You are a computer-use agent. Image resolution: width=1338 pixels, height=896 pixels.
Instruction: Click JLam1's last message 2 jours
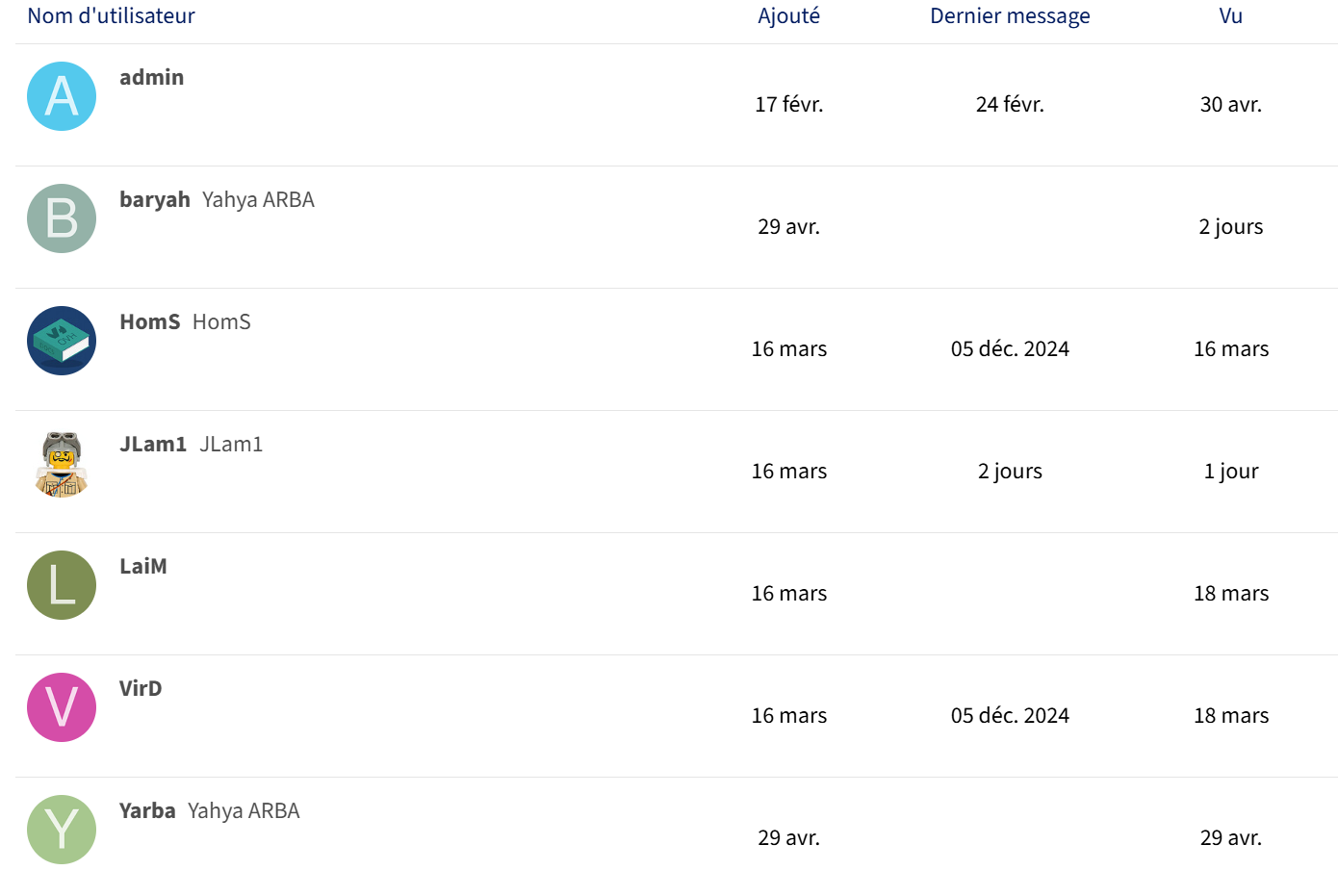point(1010,471)
